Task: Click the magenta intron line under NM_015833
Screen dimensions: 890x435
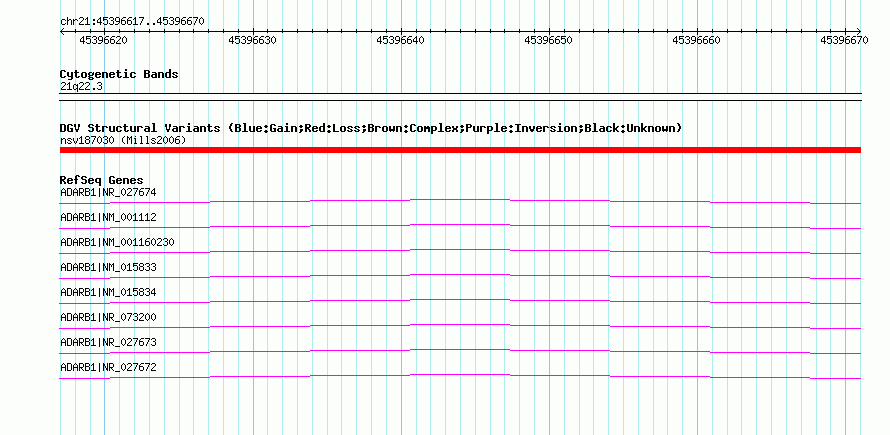Action: 460,275
